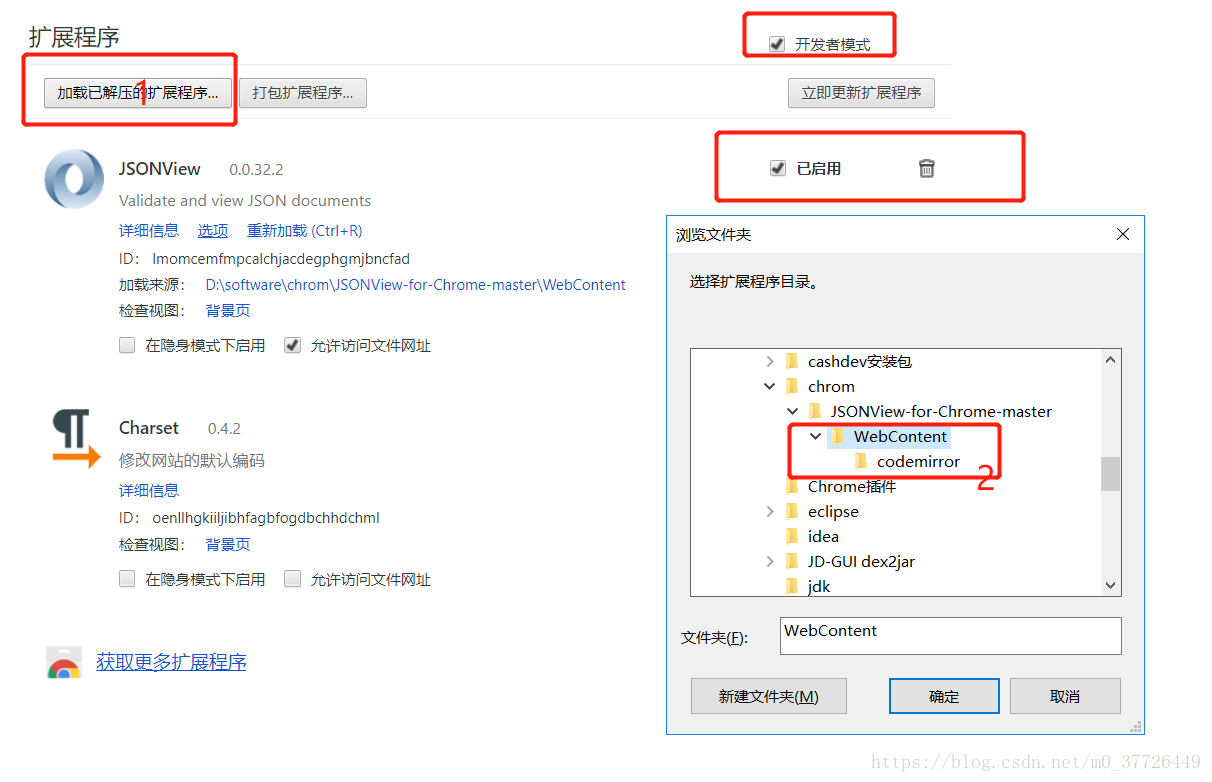Screen dimensions: 1212x782
Task: Open JSONView 背景页 inspect link
Action: 228,310
